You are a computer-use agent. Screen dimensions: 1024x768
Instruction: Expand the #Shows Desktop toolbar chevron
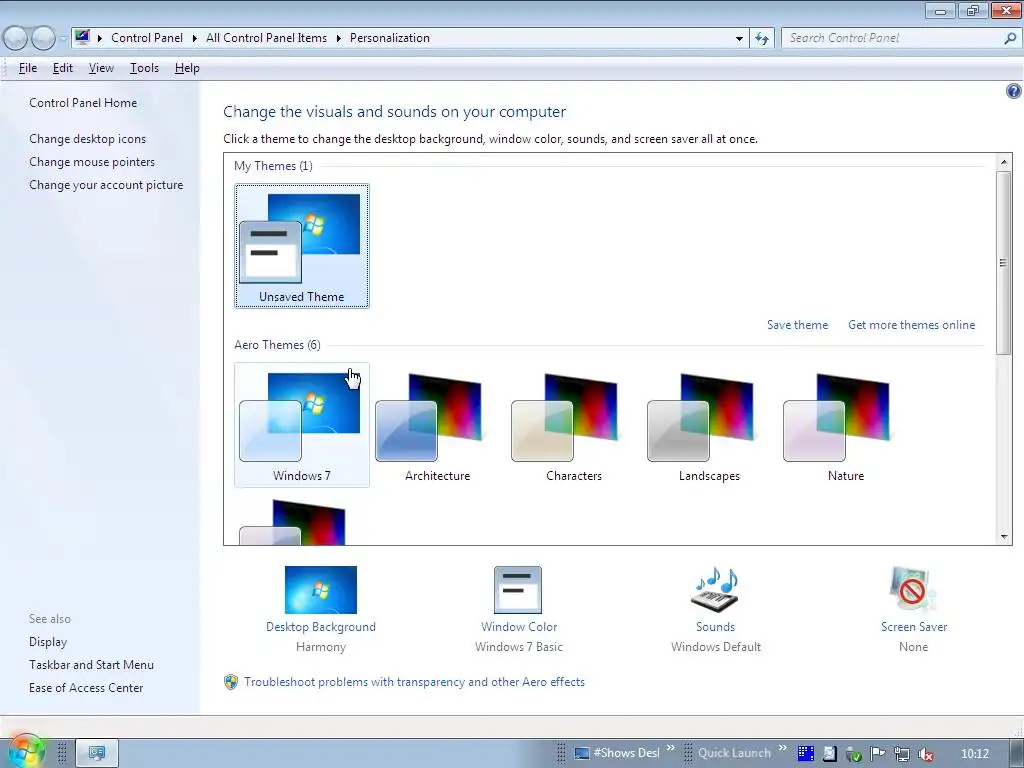671,748
